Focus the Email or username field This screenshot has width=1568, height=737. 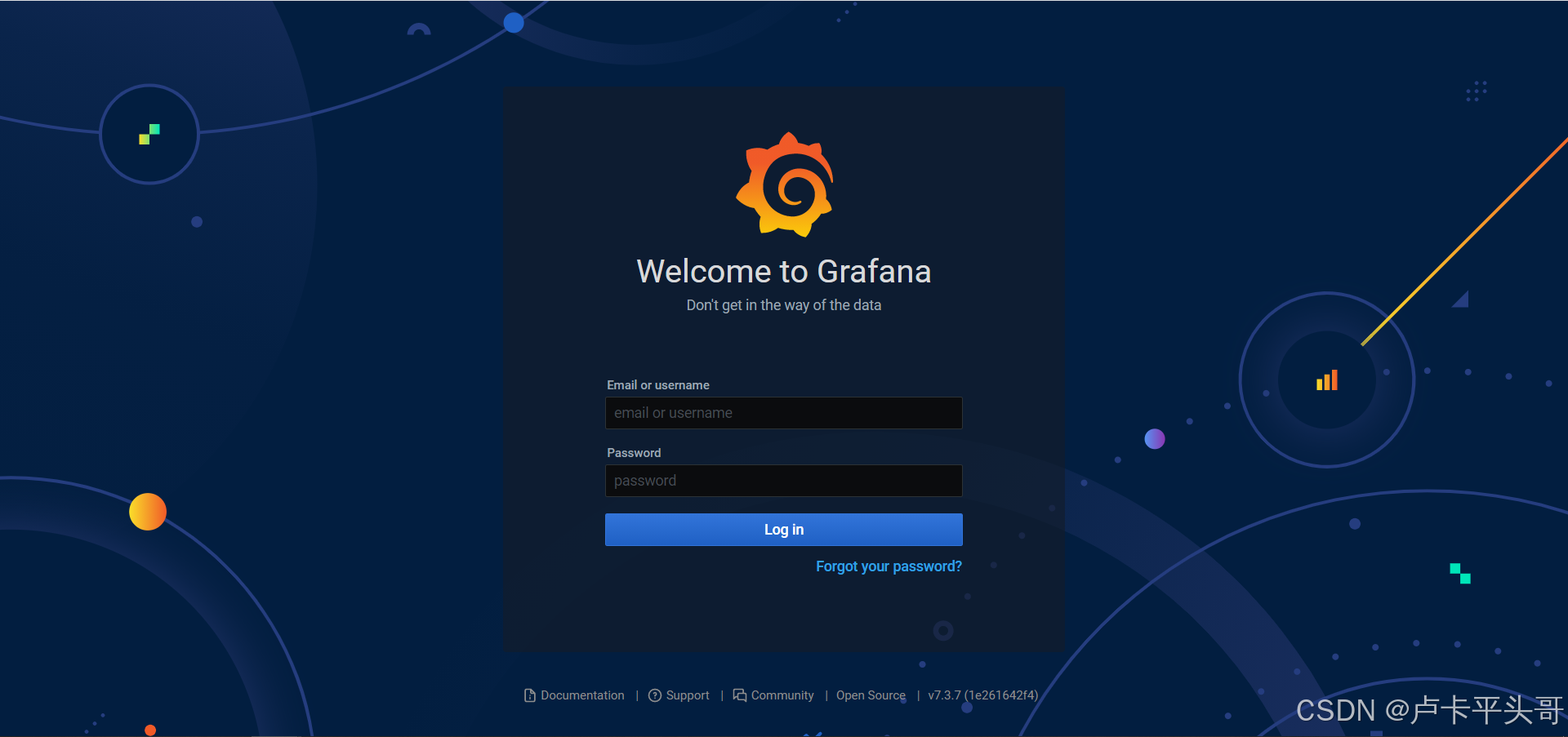pos(784,413)
